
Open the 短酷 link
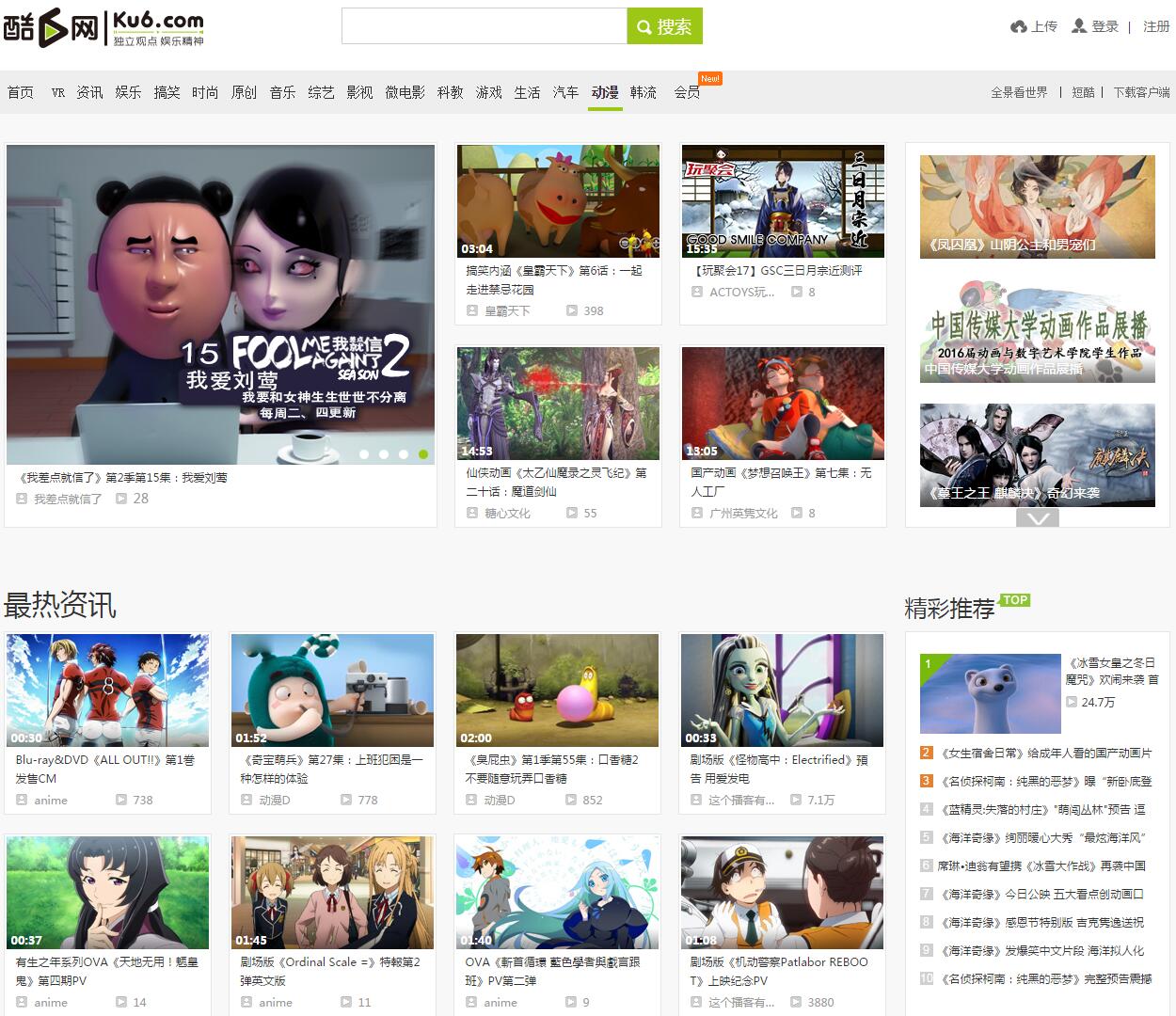pyautogui.click(x=1083, y=92)
